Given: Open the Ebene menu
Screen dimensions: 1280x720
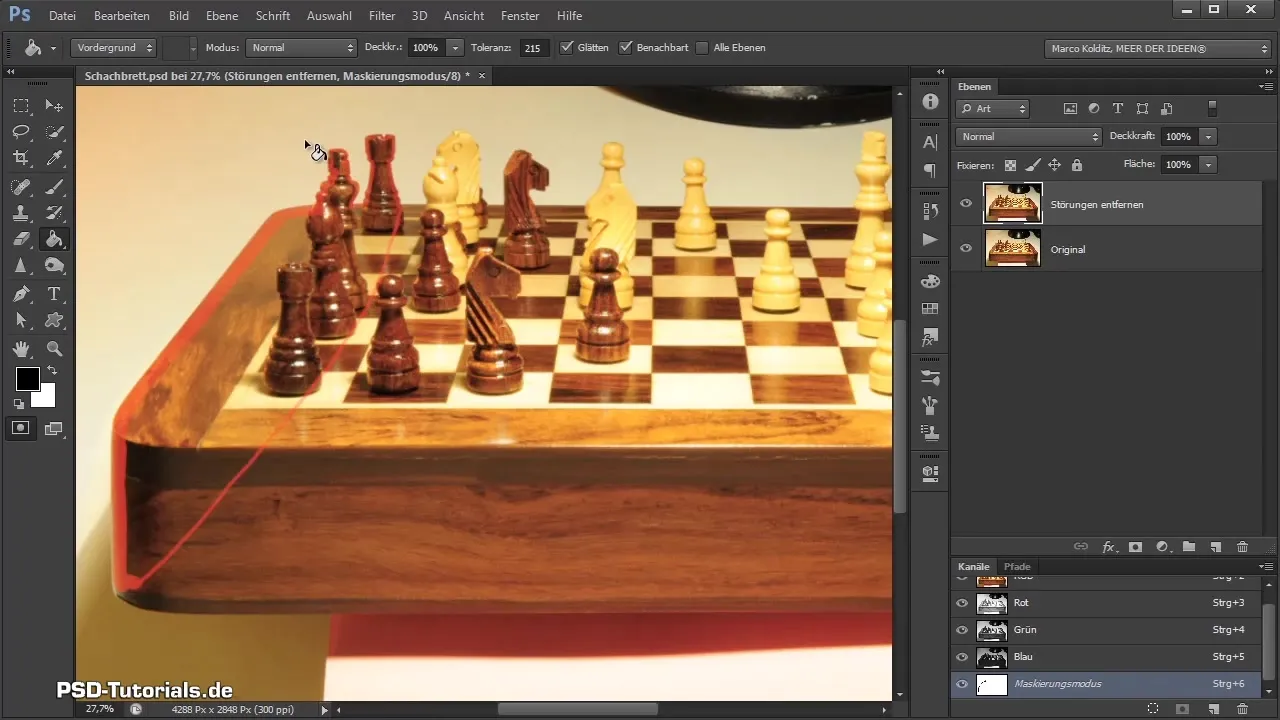Looking at the screenshot, I should point(220,16).
